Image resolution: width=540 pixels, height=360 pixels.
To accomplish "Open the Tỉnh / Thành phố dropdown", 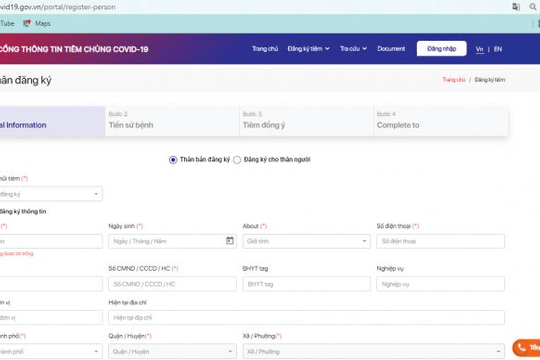I will point(51,351).
